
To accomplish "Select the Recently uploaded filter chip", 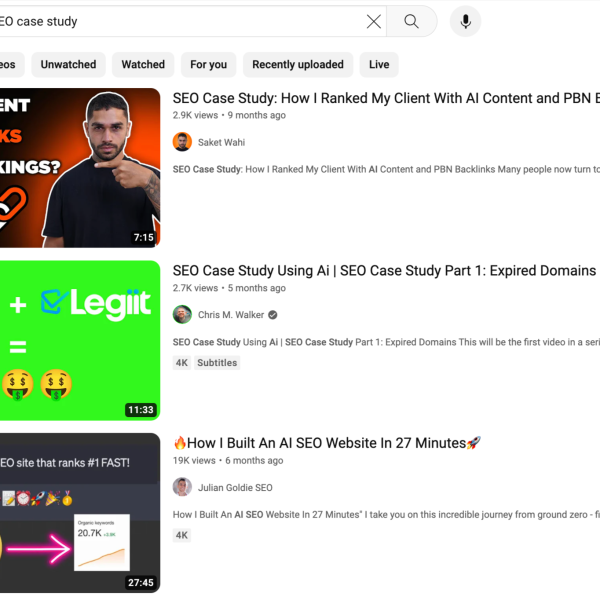I will pyautogui.click(x=298, y=65).
